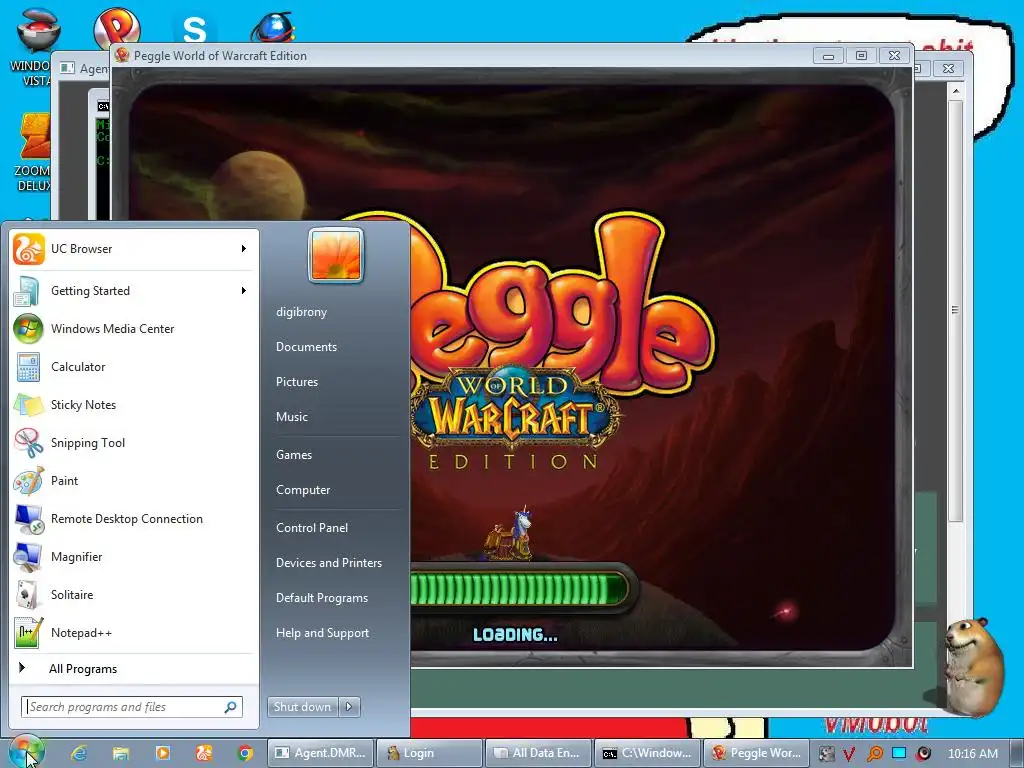The height and width of the screenshot is (768, 1024).
Task: Click the blue monitor tray icon
Action: (899, 753)
